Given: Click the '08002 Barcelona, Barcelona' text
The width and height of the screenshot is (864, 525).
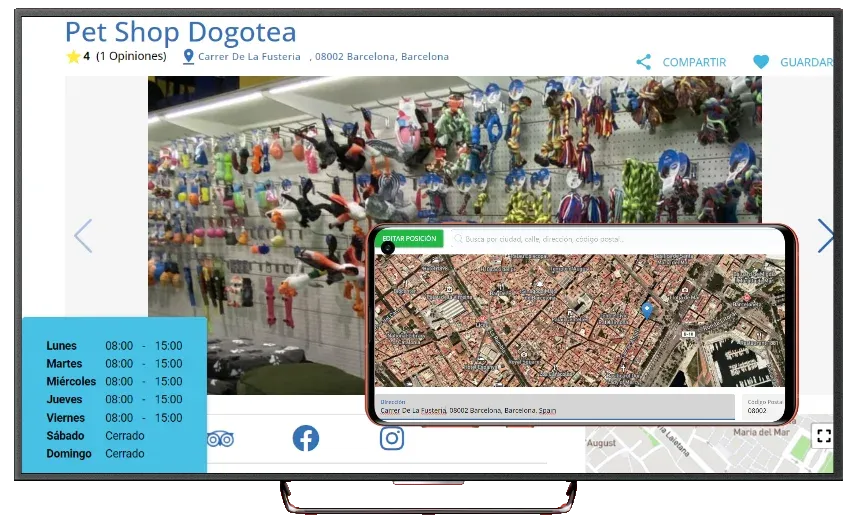Looking at the screenshot, I should (x=382, y=56).
